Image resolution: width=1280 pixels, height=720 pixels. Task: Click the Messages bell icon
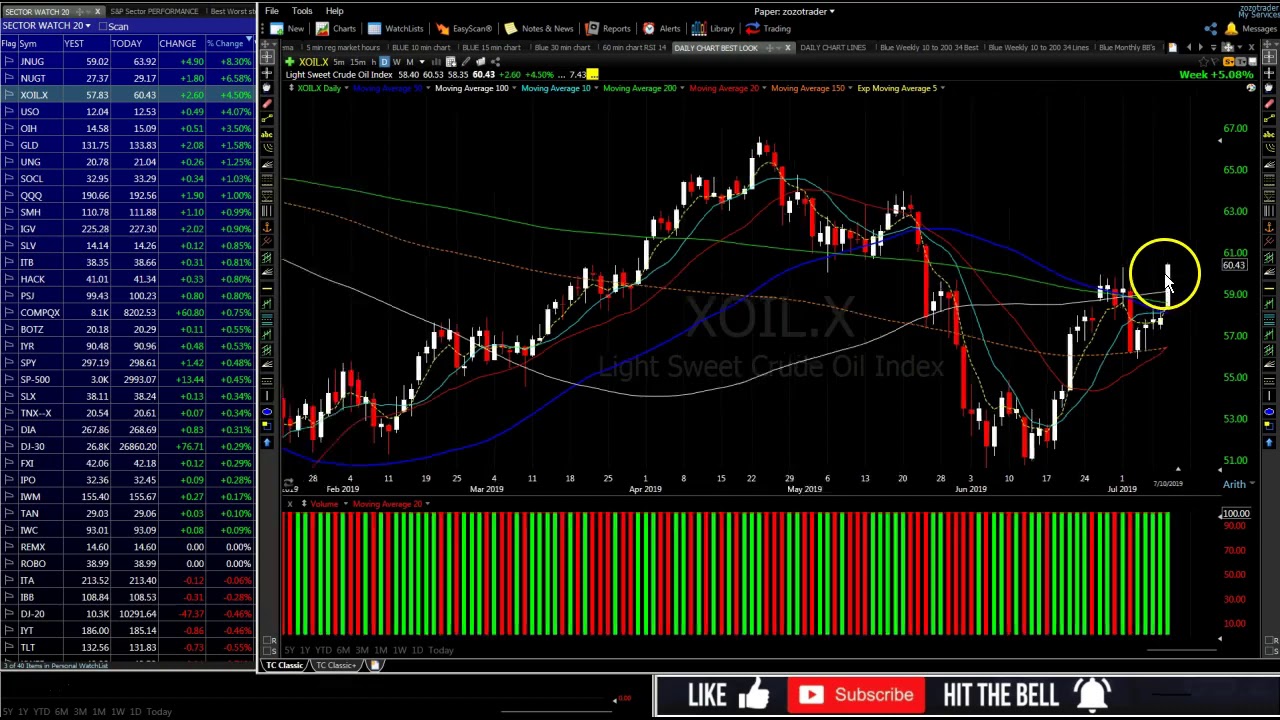[x=1231, y=29]
